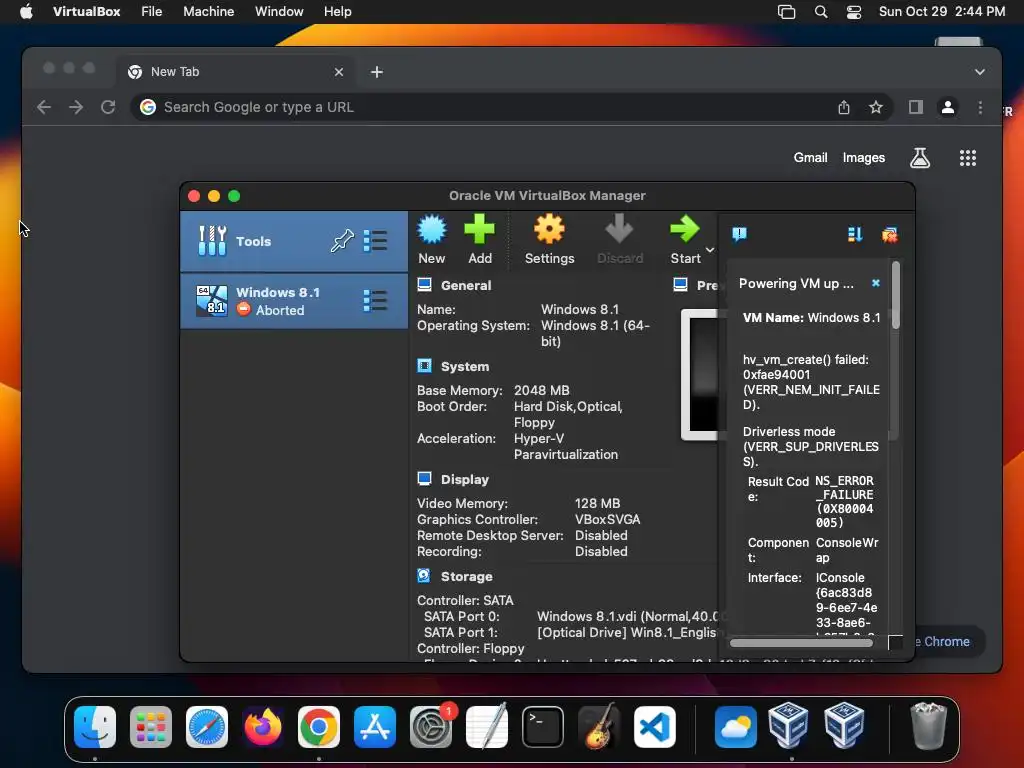This screenshot has height=768, width=1024.
Task: Open Visual Studio Code from the Dock
Action: [x=654, y=726]
